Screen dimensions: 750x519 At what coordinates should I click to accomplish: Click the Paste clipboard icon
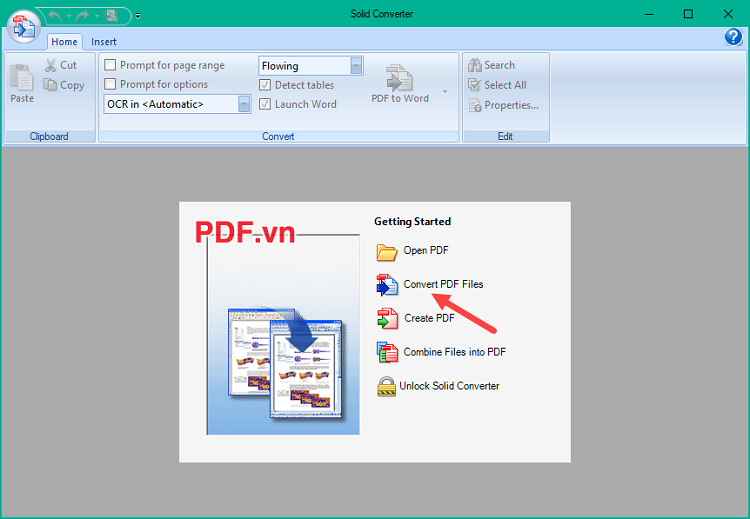[22, 77]
